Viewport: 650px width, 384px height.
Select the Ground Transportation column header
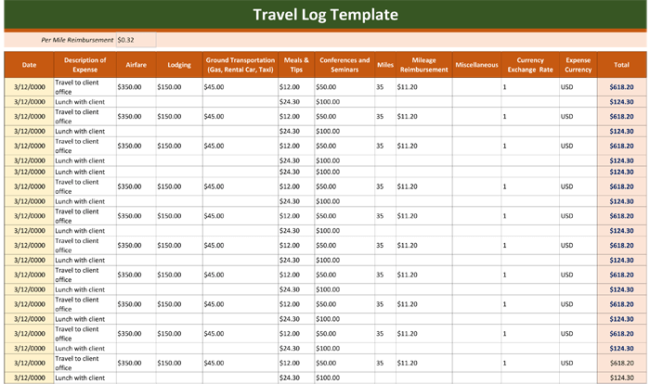pos(240,65)
